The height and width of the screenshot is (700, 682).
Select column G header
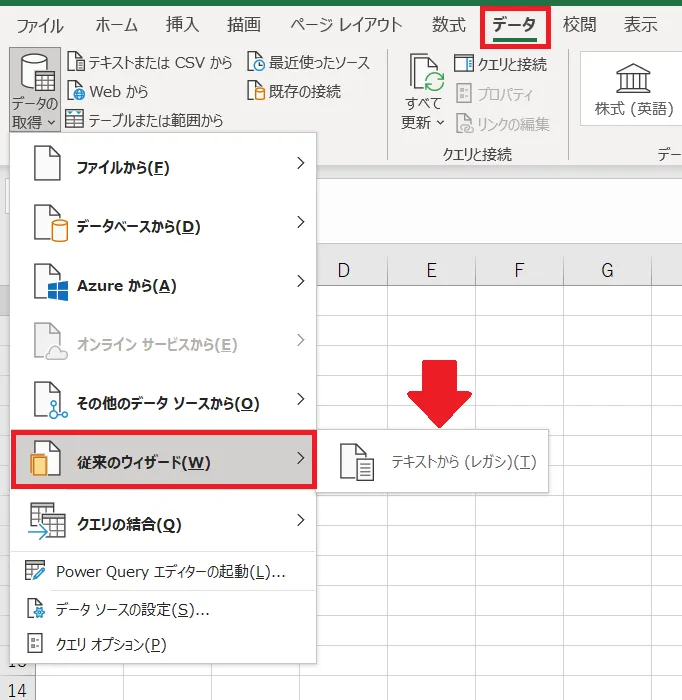coord(607,271)
